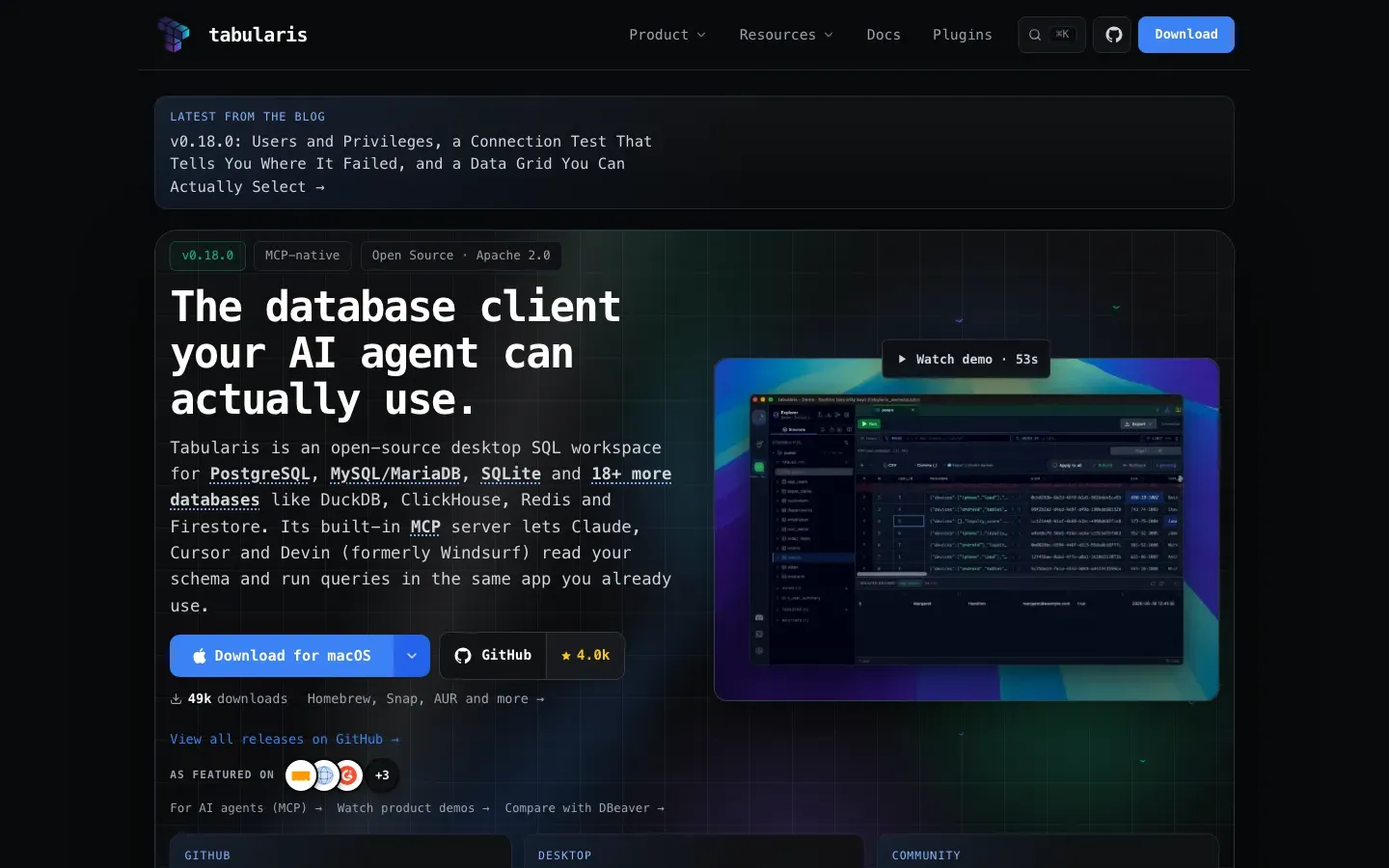Viewport: 1389px width, 868px height.
Task: Expand the Resources menu
Action: point(786,35)
